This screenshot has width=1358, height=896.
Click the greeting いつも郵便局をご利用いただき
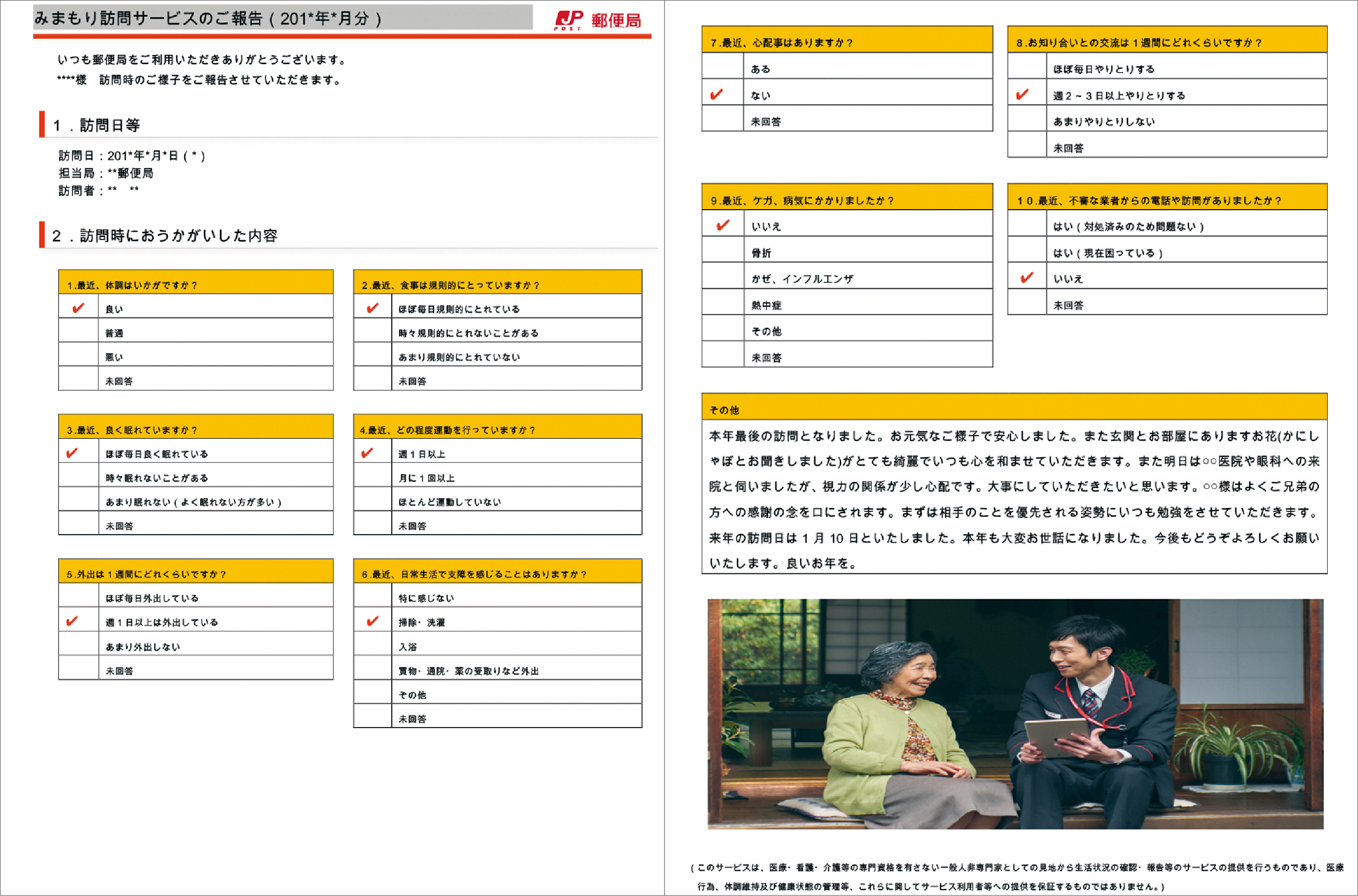point(202,60)
